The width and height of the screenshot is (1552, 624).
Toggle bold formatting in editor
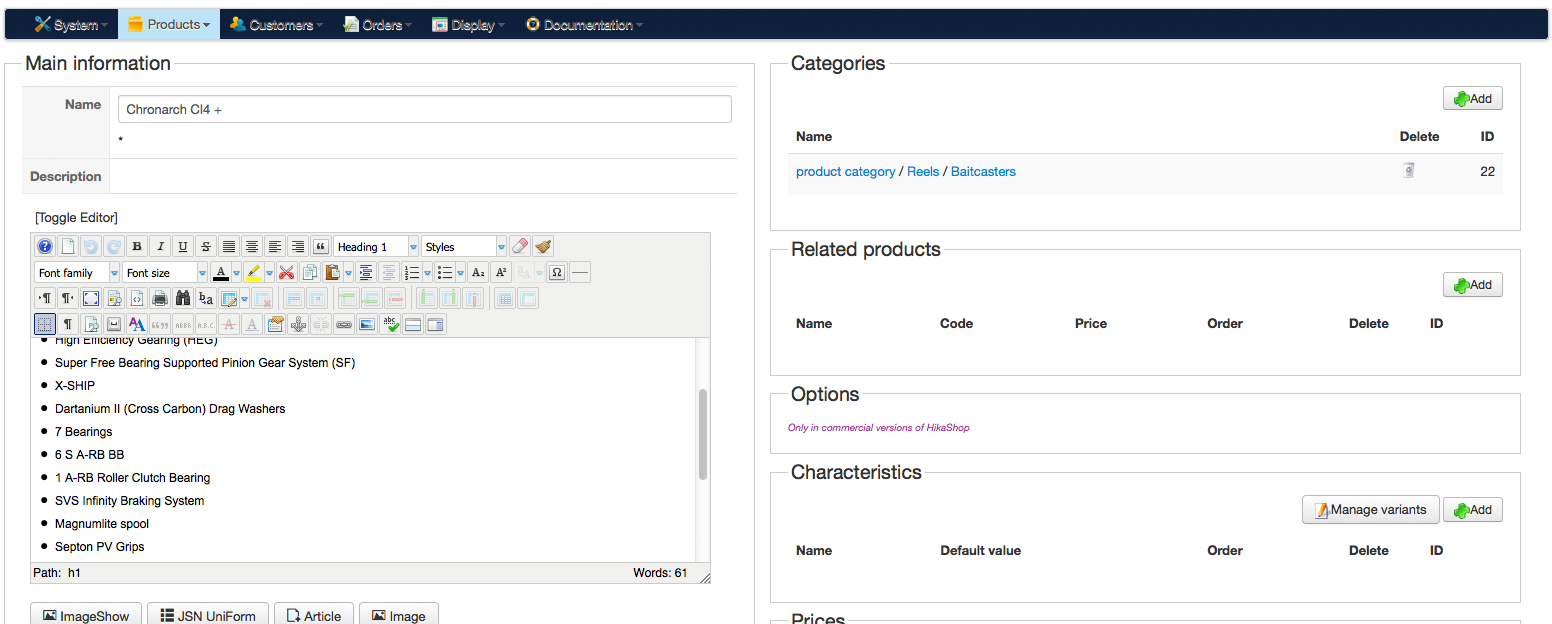[x=137, y=247]
